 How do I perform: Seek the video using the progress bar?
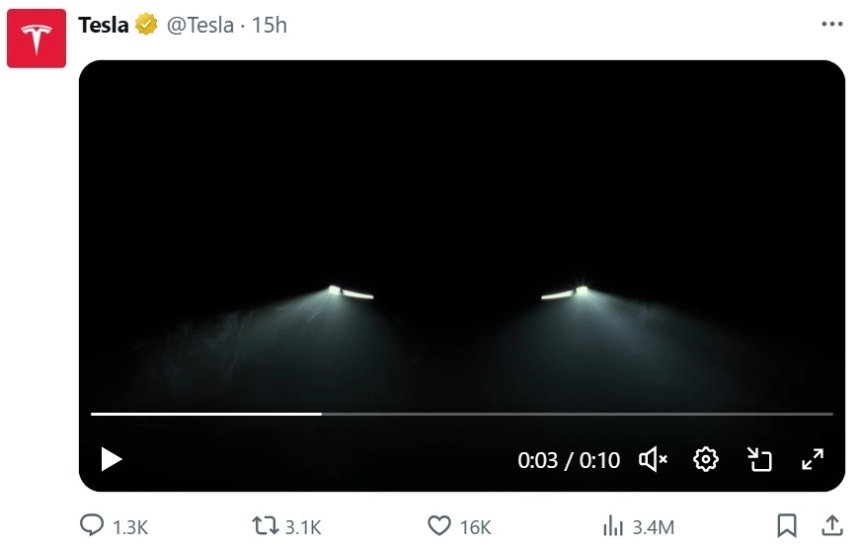(x=461, y=413)
